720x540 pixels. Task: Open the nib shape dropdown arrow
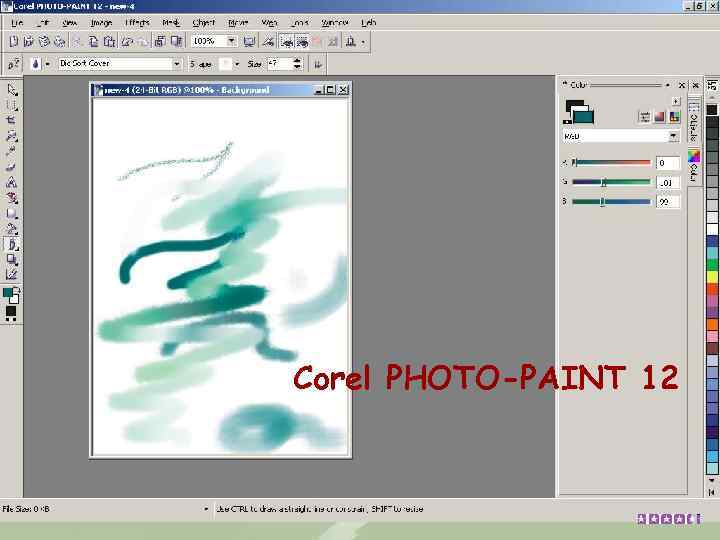[237, 64]
